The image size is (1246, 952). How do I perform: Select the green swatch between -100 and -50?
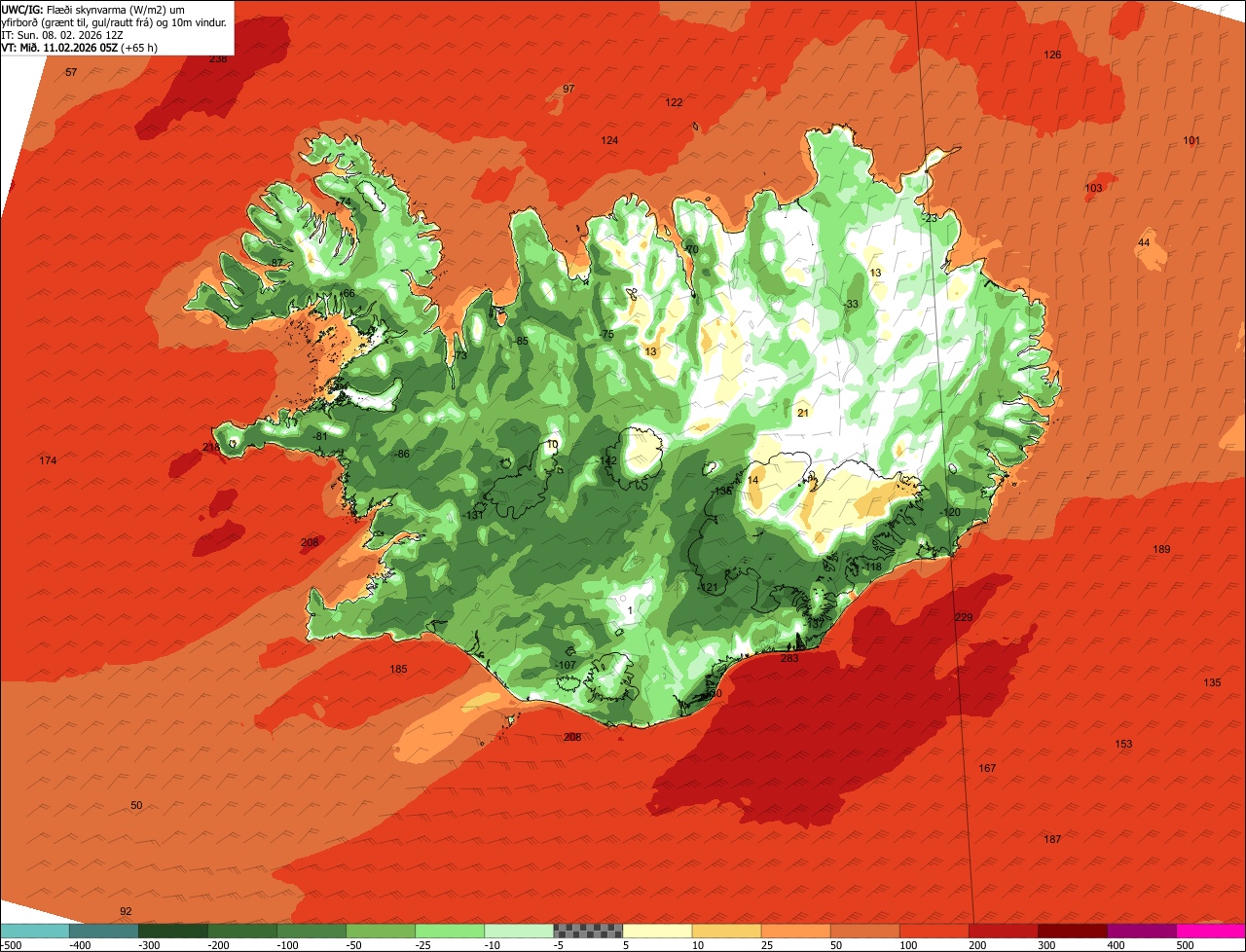[x=311, y=931]
